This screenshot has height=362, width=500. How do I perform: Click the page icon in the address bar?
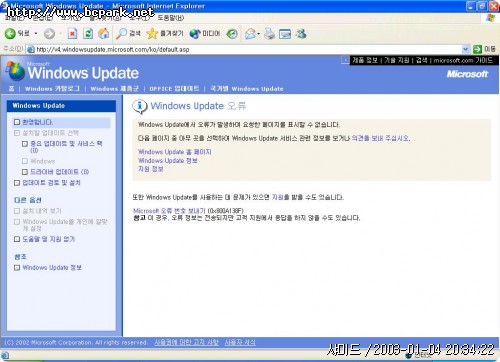(x=31, y=49)
